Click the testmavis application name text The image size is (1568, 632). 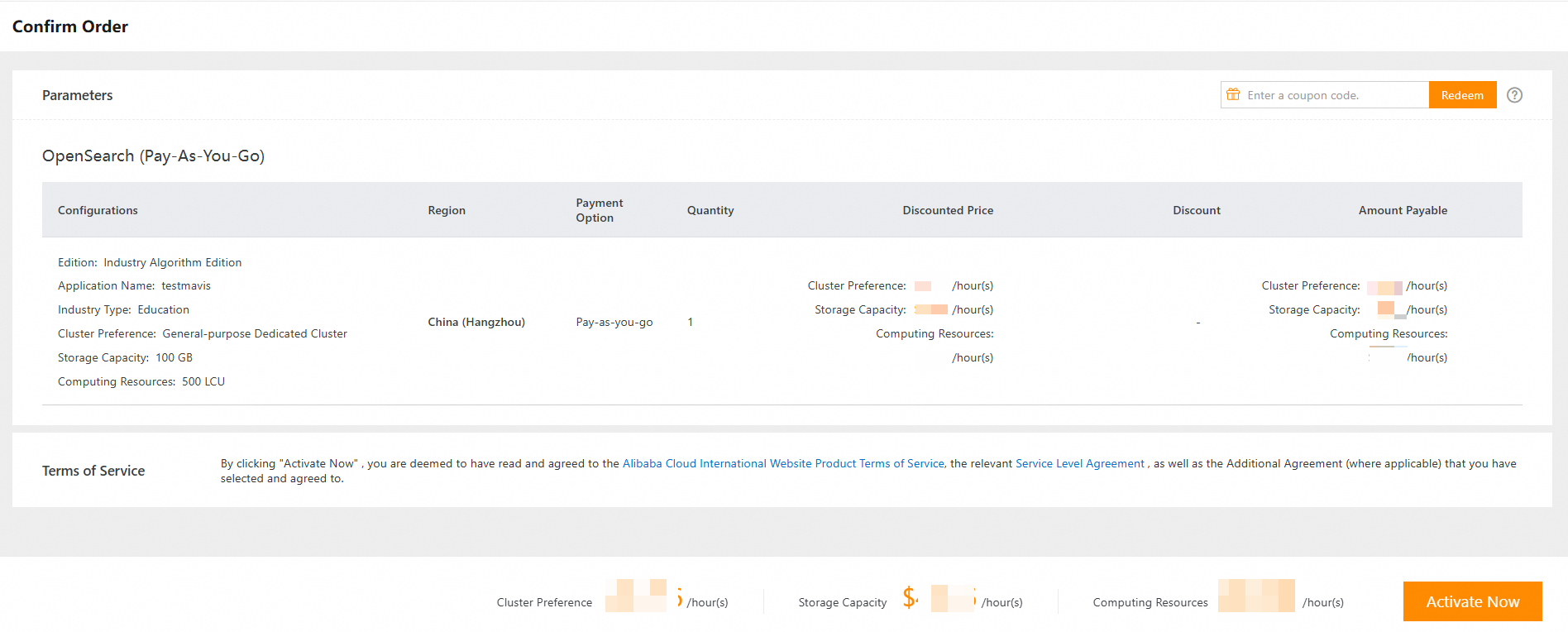[186, 285]
